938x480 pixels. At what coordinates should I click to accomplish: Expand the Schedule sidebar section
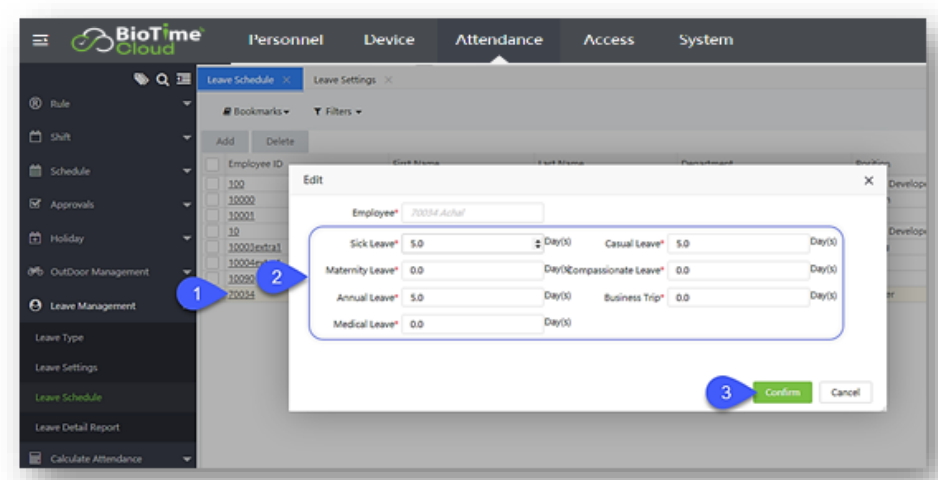pyautogui.click(x=98, y=171)
